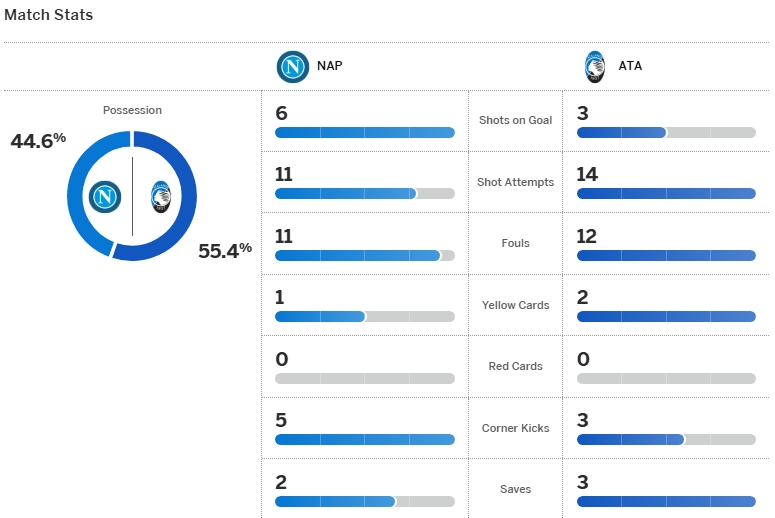
Task: Click the Red Cards stat label
Action: coord(515,366)
